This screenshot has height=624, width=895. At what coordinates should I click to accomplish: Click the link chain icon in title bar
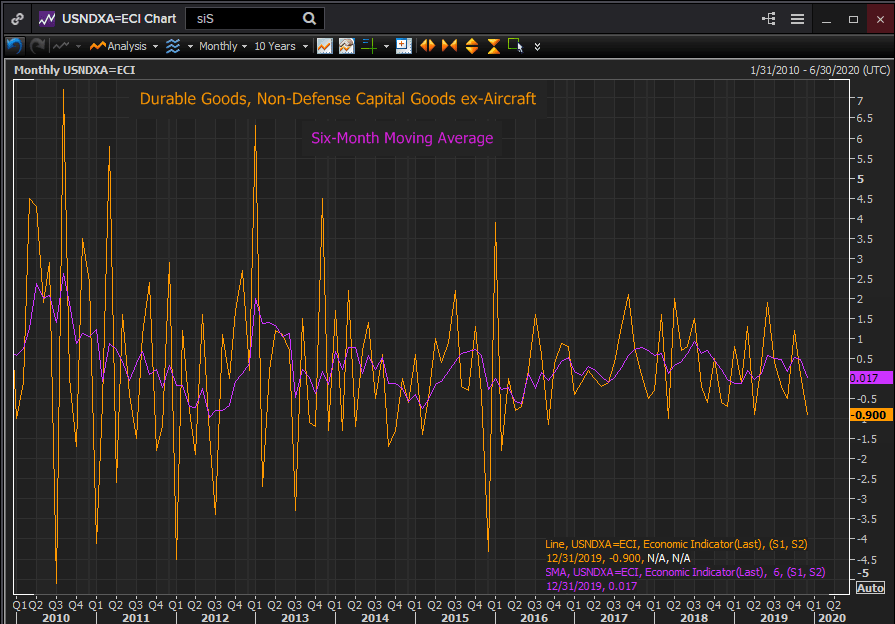[17, 19]
